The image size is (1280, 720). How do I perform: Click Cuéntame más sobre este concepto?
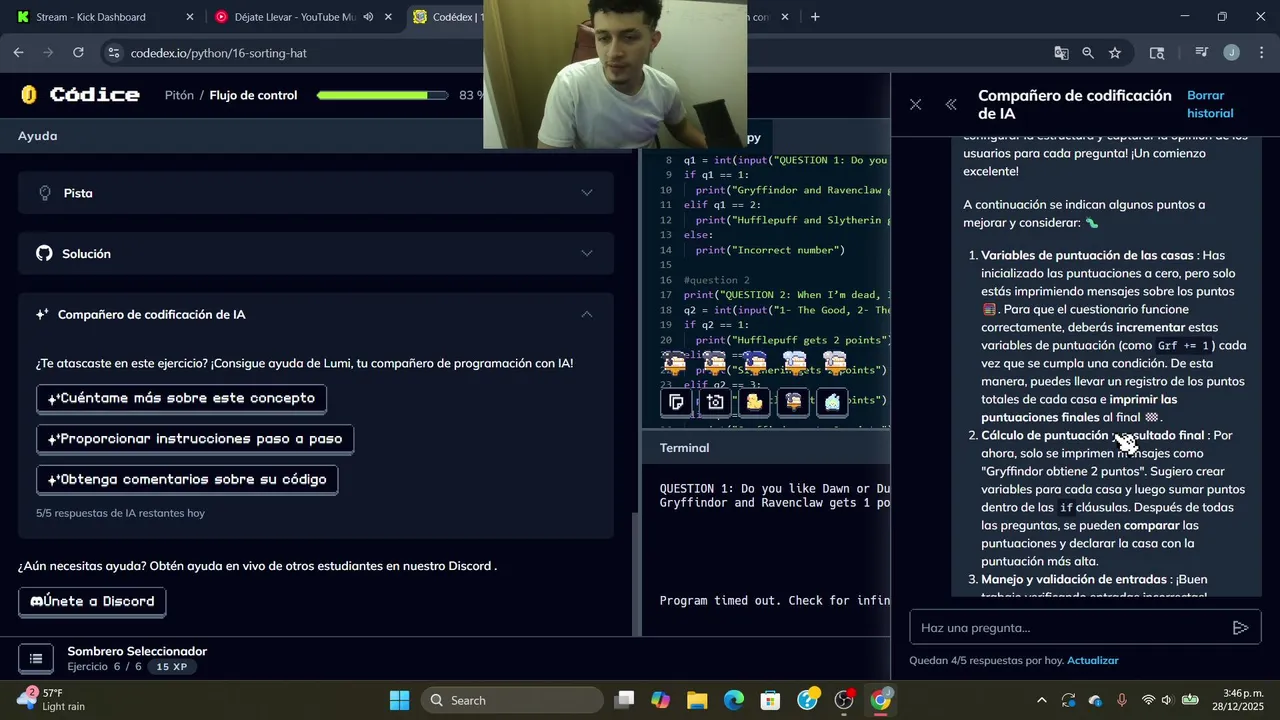click(x=181, y=398)
